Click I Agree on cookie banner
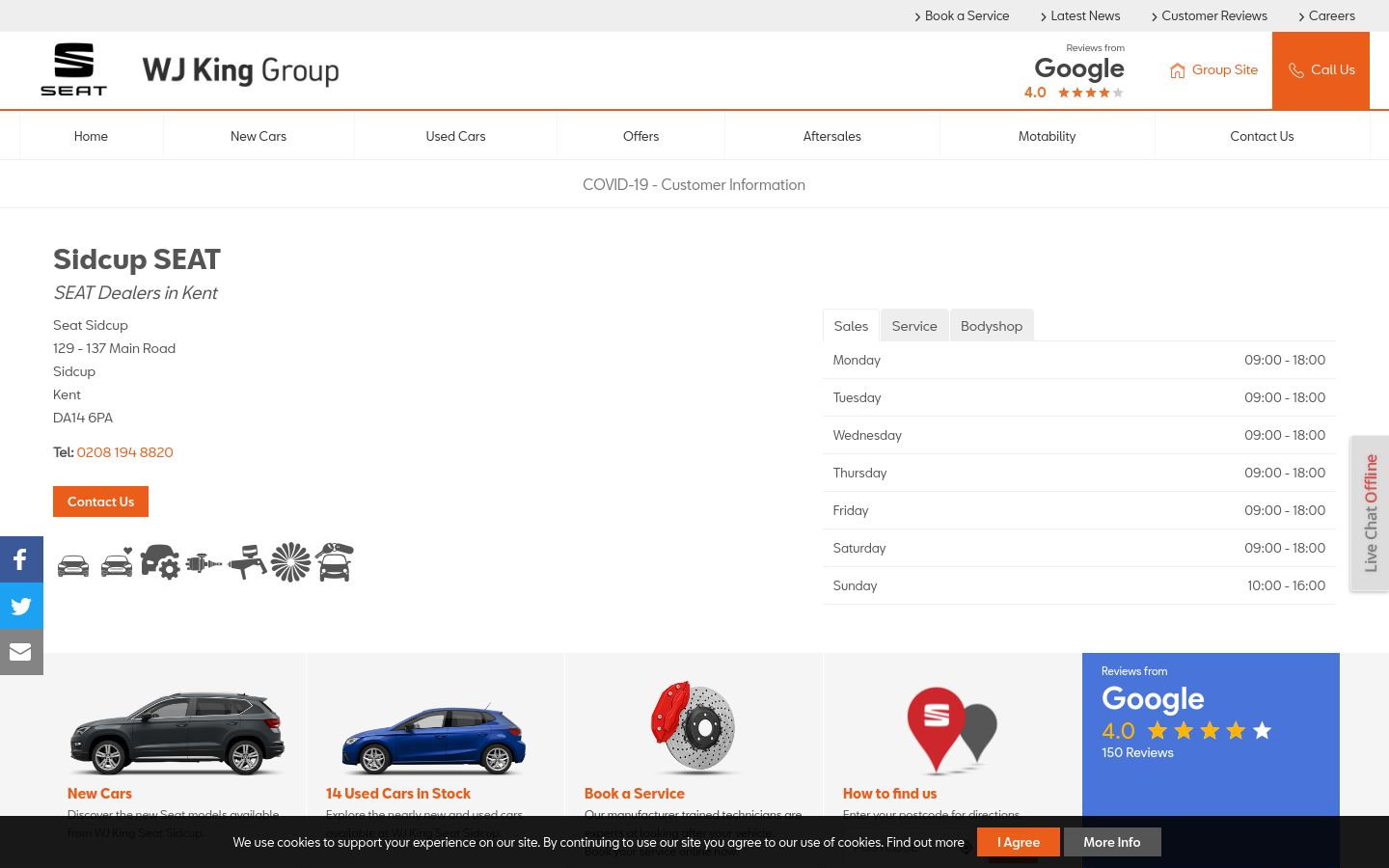This screenshot has height=868, width=1389. tap(1019, 842)
